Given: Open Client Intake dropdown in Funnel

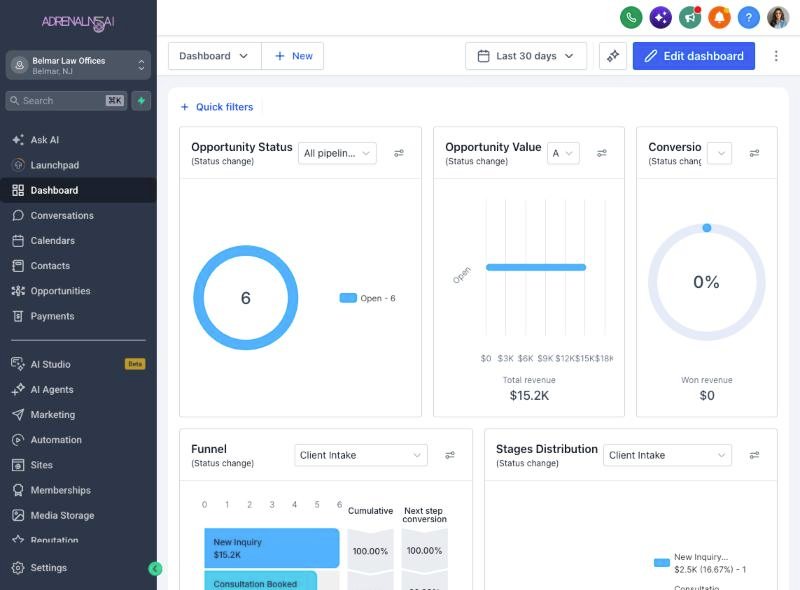Looking at the screenshot, I should (361, 455).
